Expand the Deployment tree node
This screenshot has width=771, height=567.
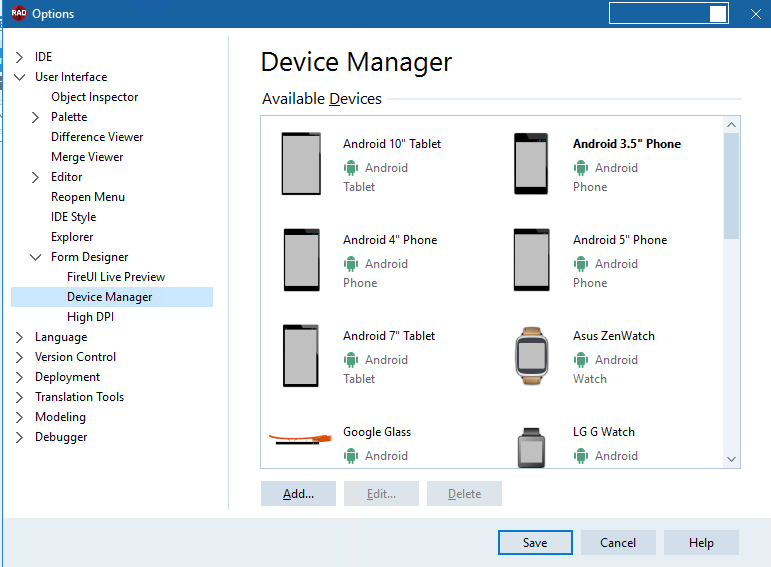point(19,377)
